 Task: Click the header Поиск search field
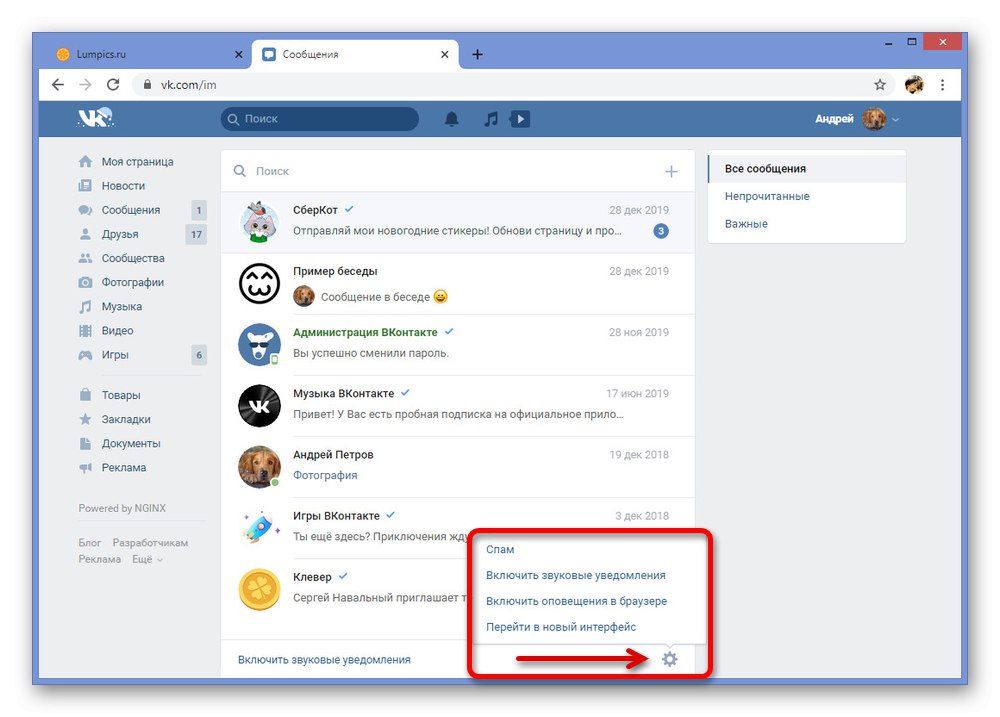coord(320,119)
